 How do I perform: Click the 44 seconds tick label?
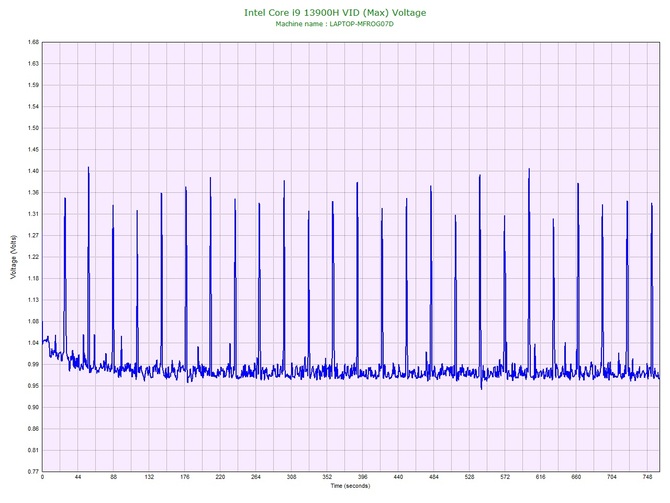(x=78, y=478)
